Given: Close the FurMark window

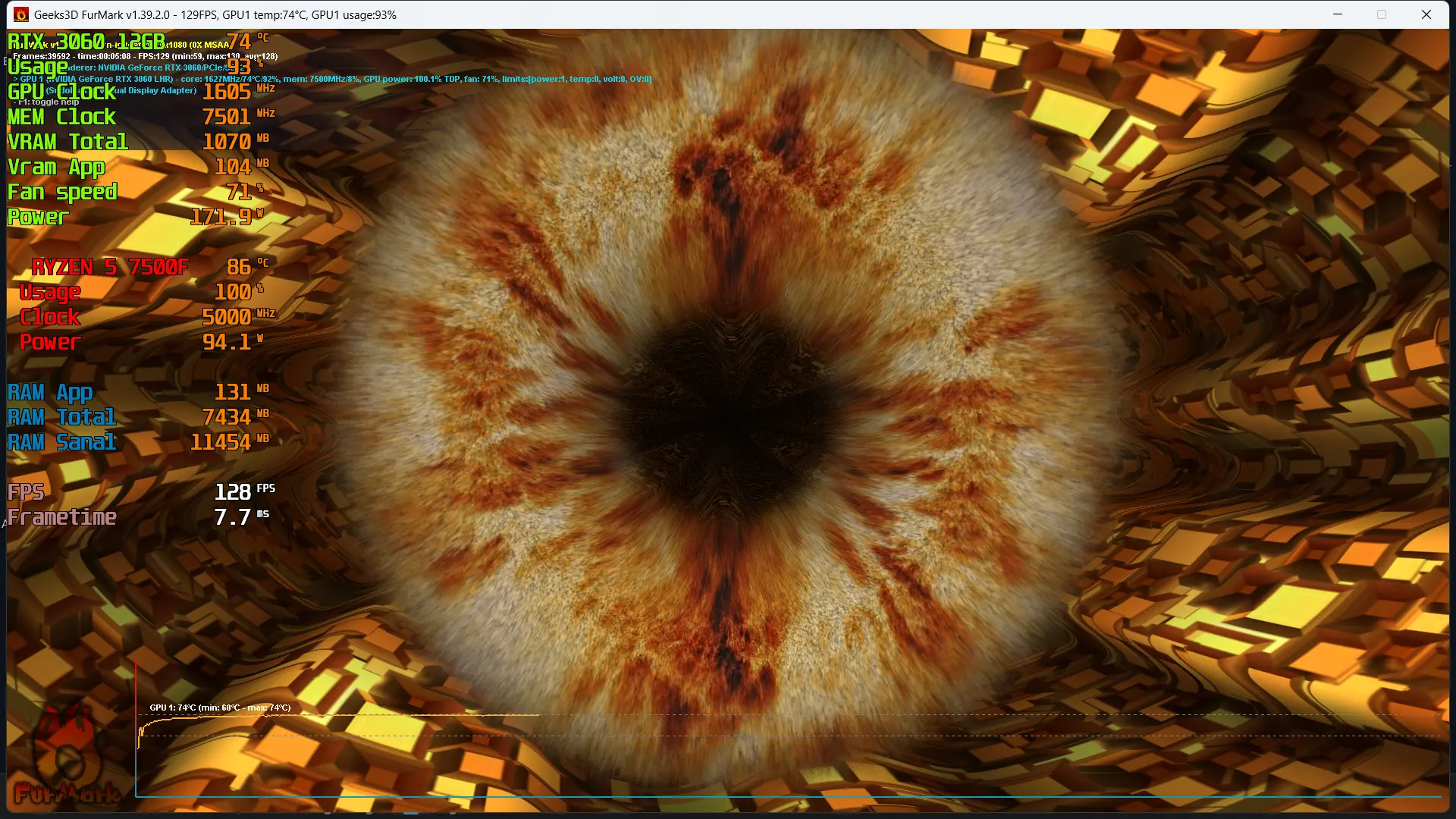Looking at the screenshot, I should (1426, 14).
